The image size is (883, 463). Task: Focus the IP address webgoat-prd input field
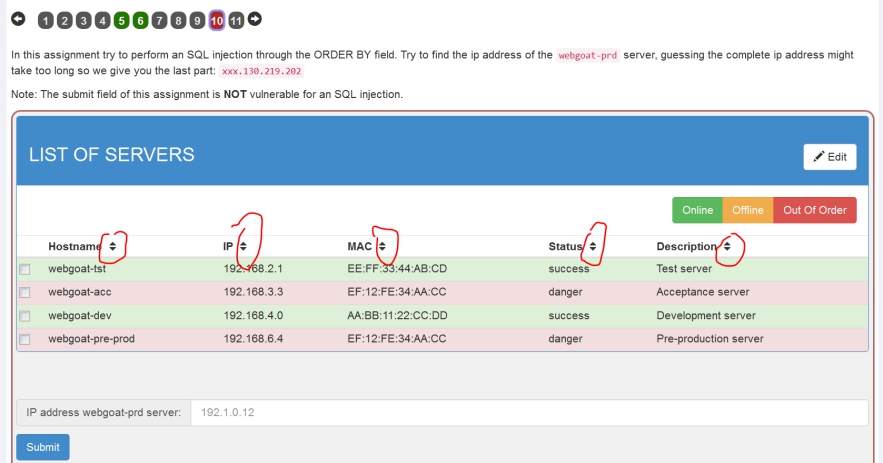(x=529, y=412)
